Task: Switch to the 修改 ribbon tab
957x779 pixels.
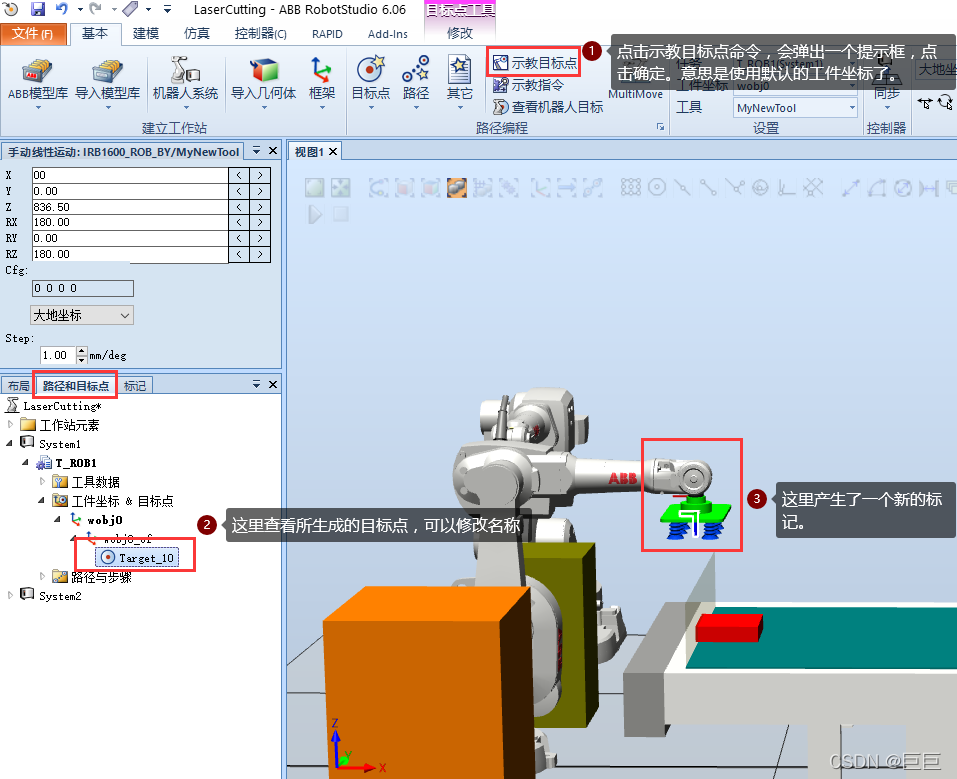Action: point(460,34)
